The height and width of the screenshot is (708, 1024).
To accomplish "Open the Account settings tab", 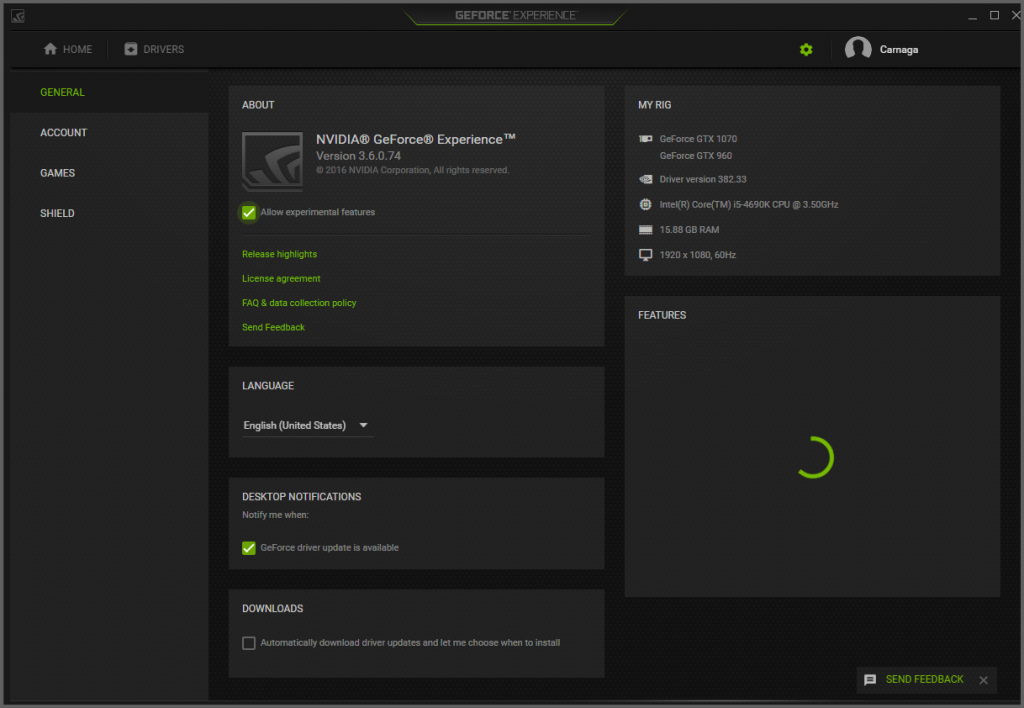I will point(63,133).
